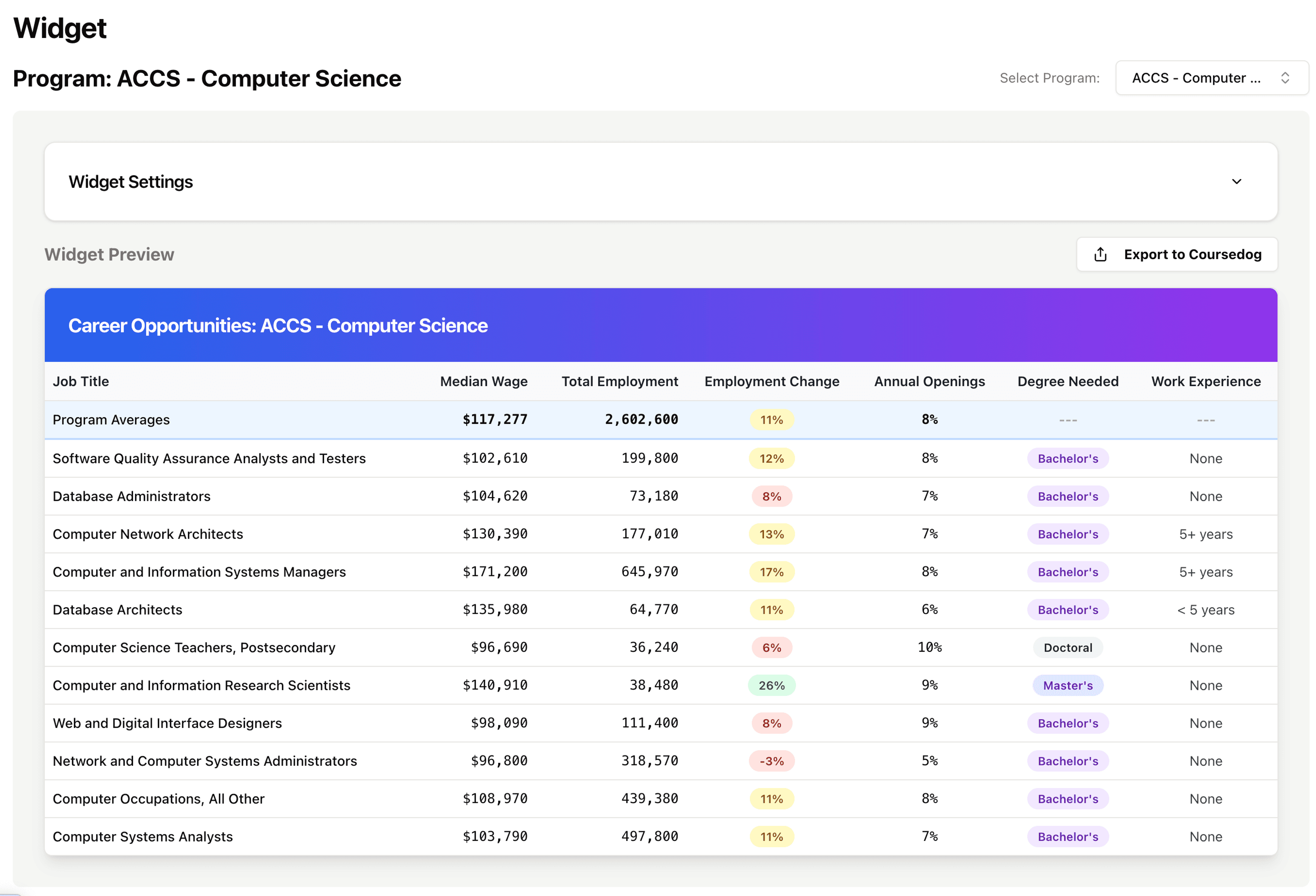Click the Doctoral degree badge
The width and height of the screenshot is (1316, 896).
pos(1068,648)
